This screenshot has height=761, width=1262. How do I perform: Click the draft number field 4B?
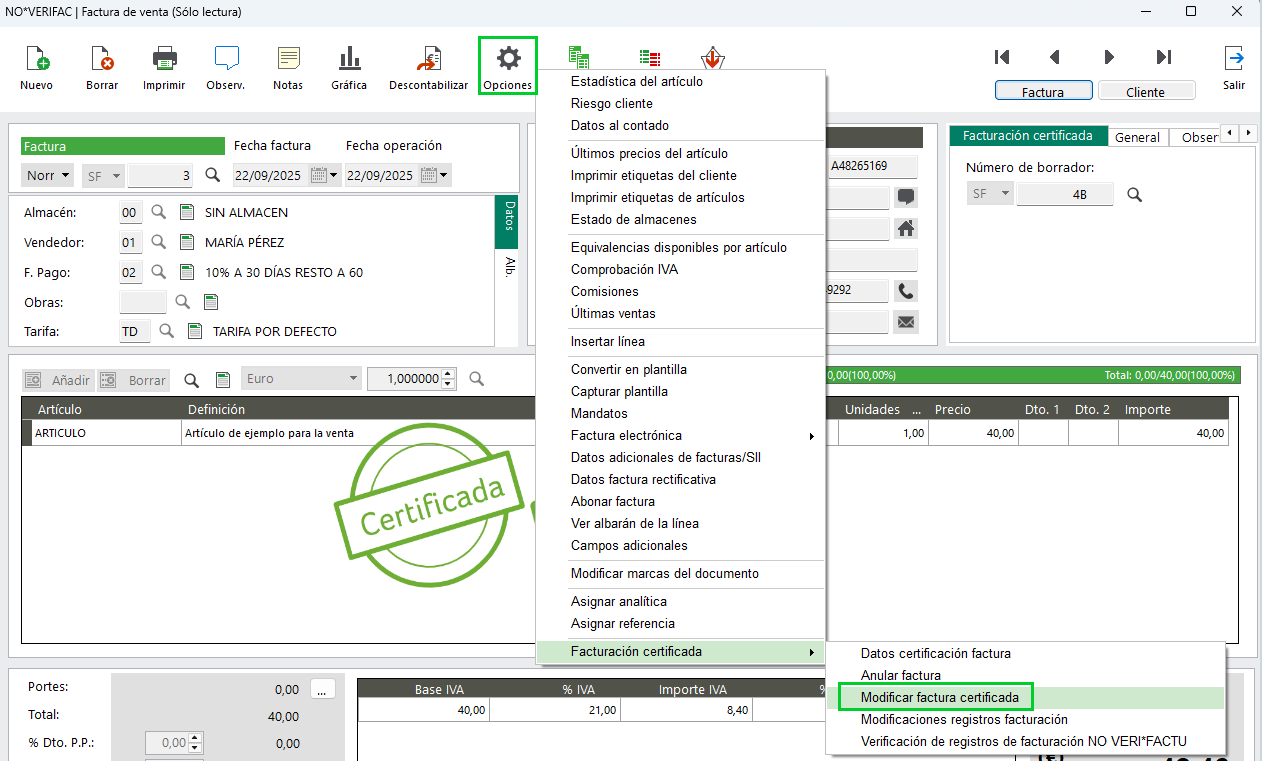(x=1065, y=194)
